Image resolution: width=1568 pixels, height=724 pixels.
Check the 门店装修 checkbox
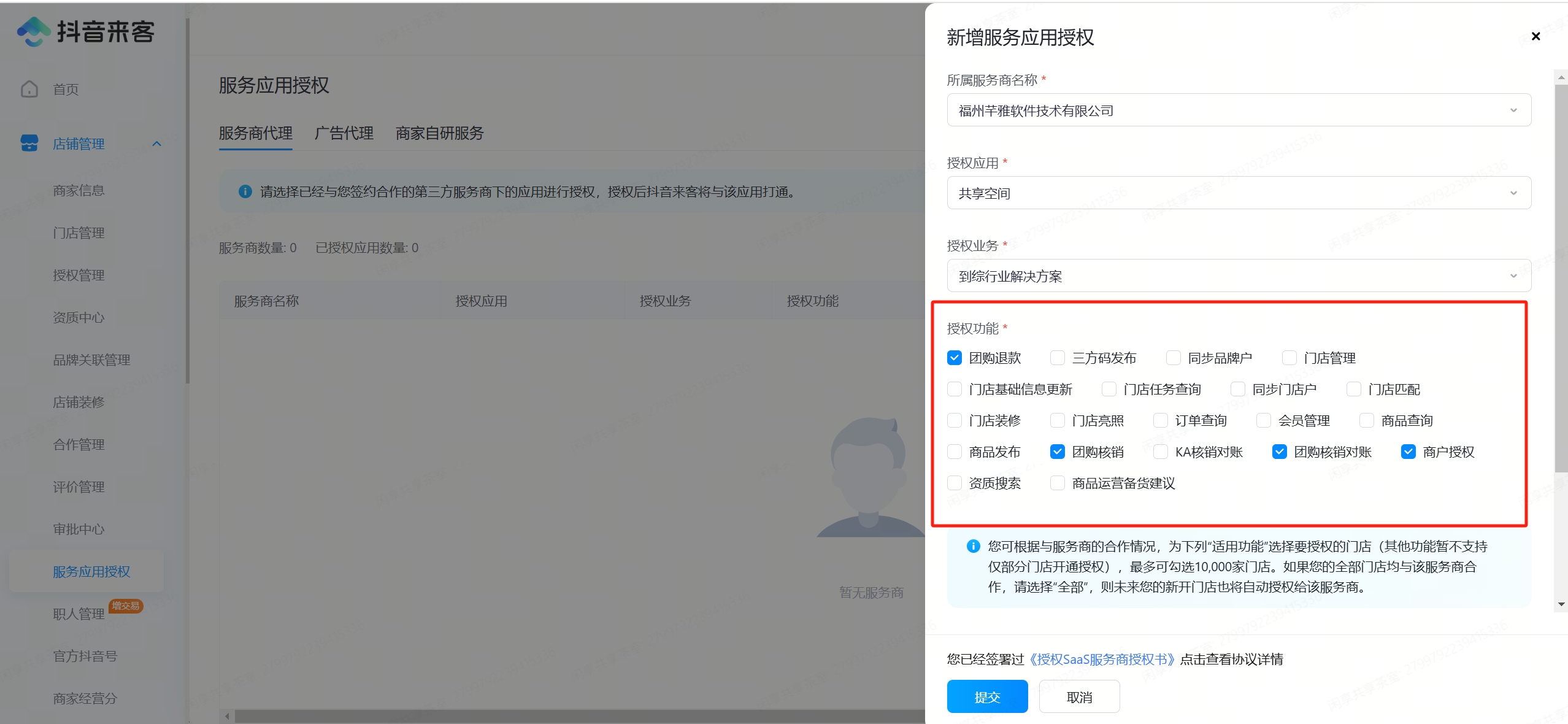click(955, 420)
